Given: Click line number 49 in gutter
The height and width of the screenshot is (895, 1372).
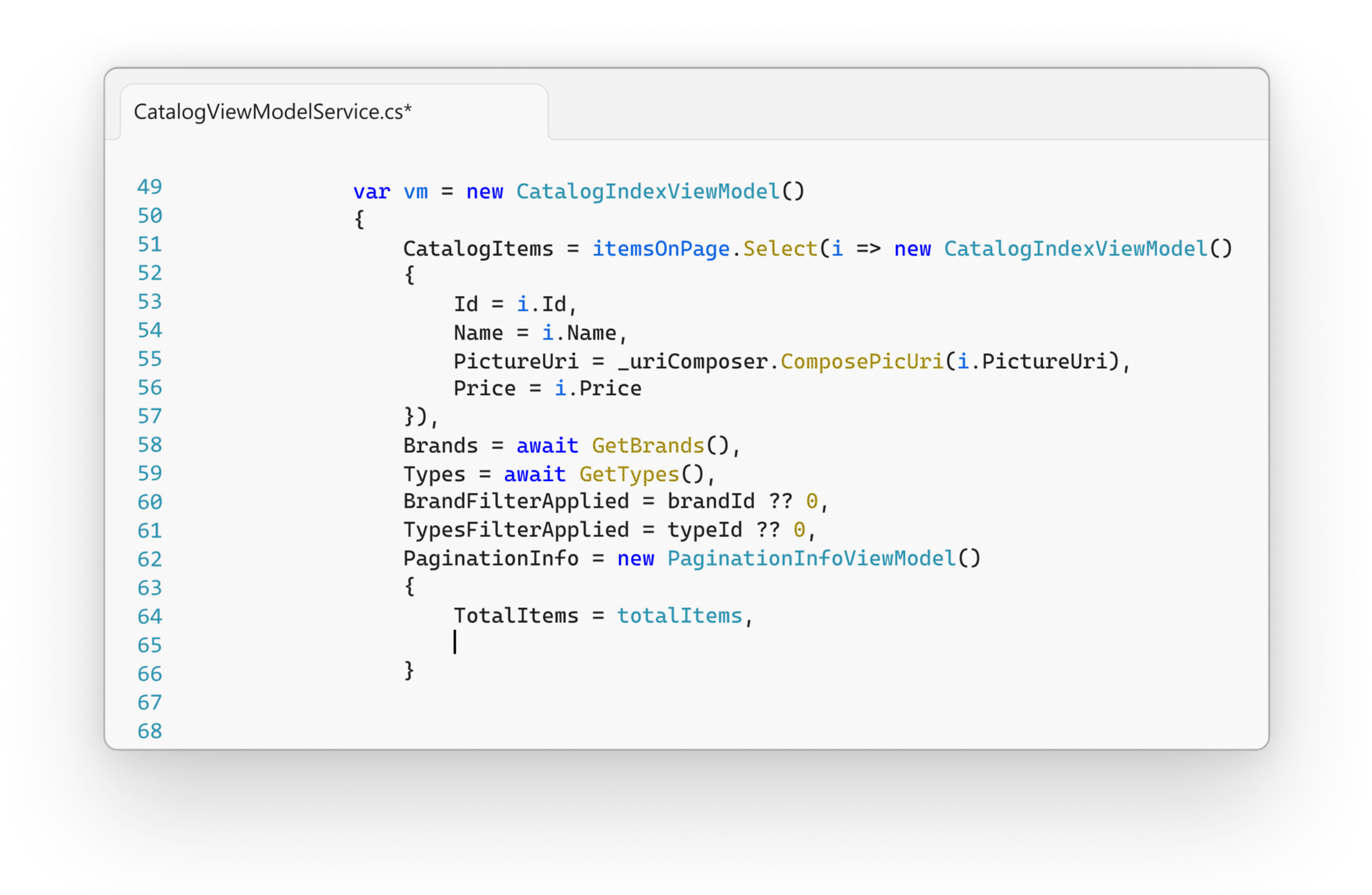Looking at the screenshot, I should click(x=149, y=187).
